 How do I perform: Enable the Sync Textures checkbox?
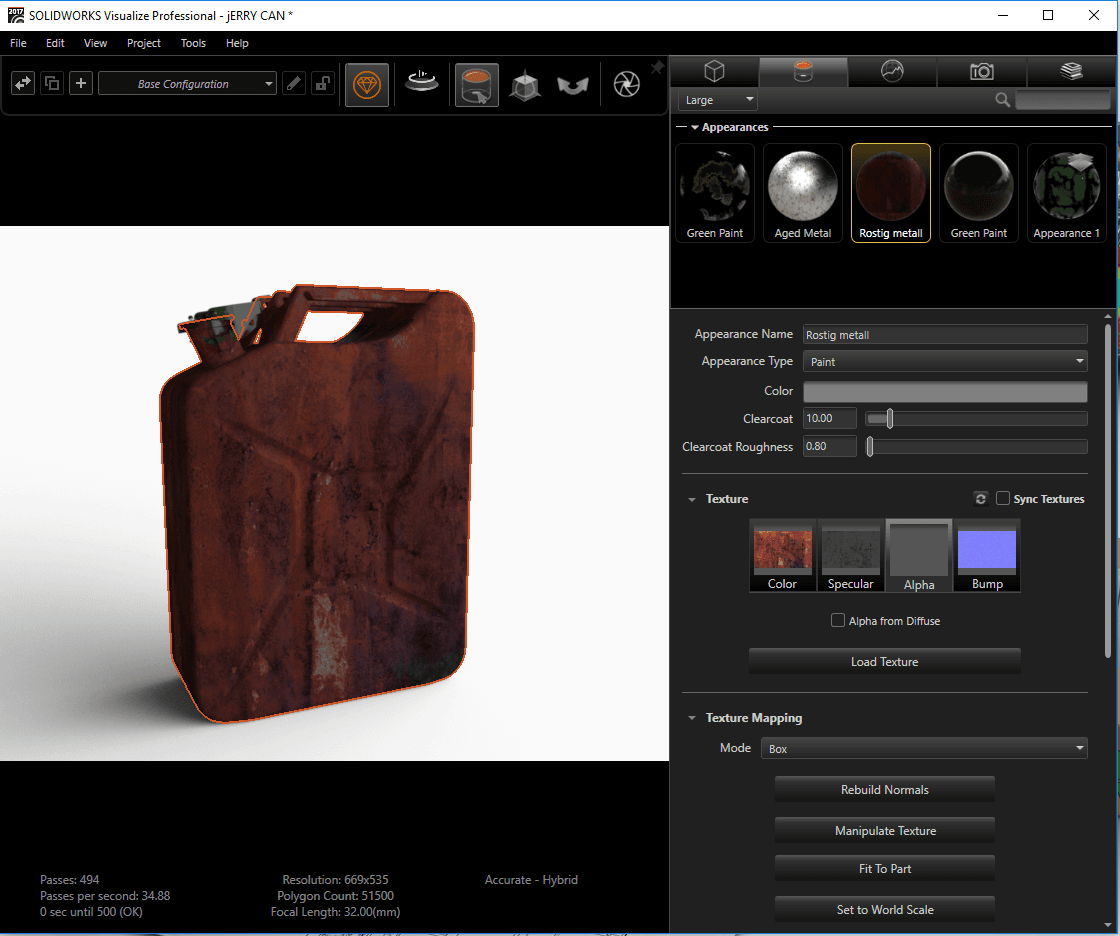coord(1003,499)
